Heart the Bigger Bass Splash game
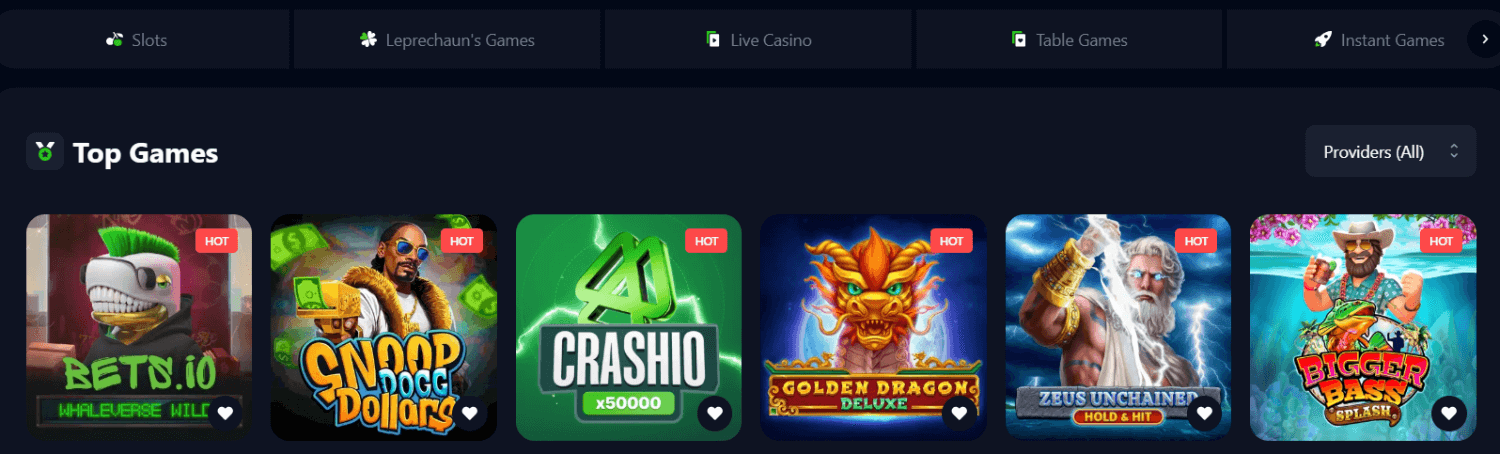 pos(1450,413)
